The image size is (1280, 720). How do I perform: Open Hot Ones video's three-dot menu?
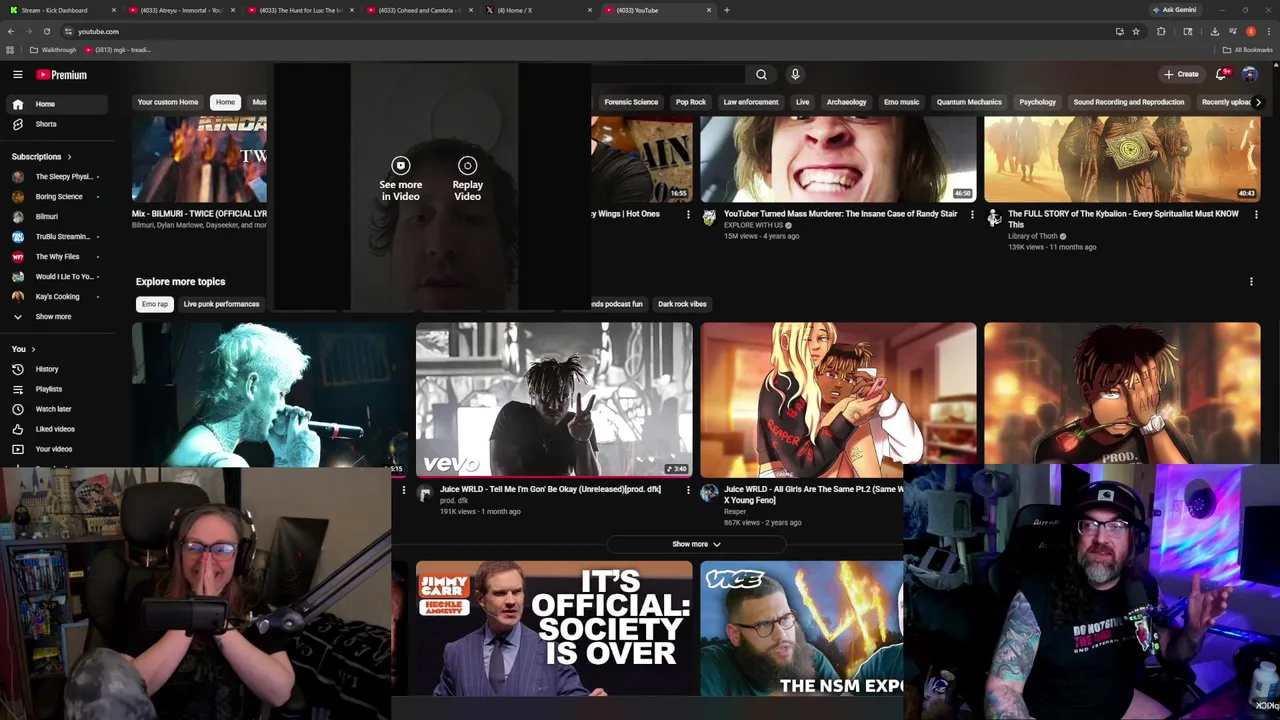click(x=688, y=214)
